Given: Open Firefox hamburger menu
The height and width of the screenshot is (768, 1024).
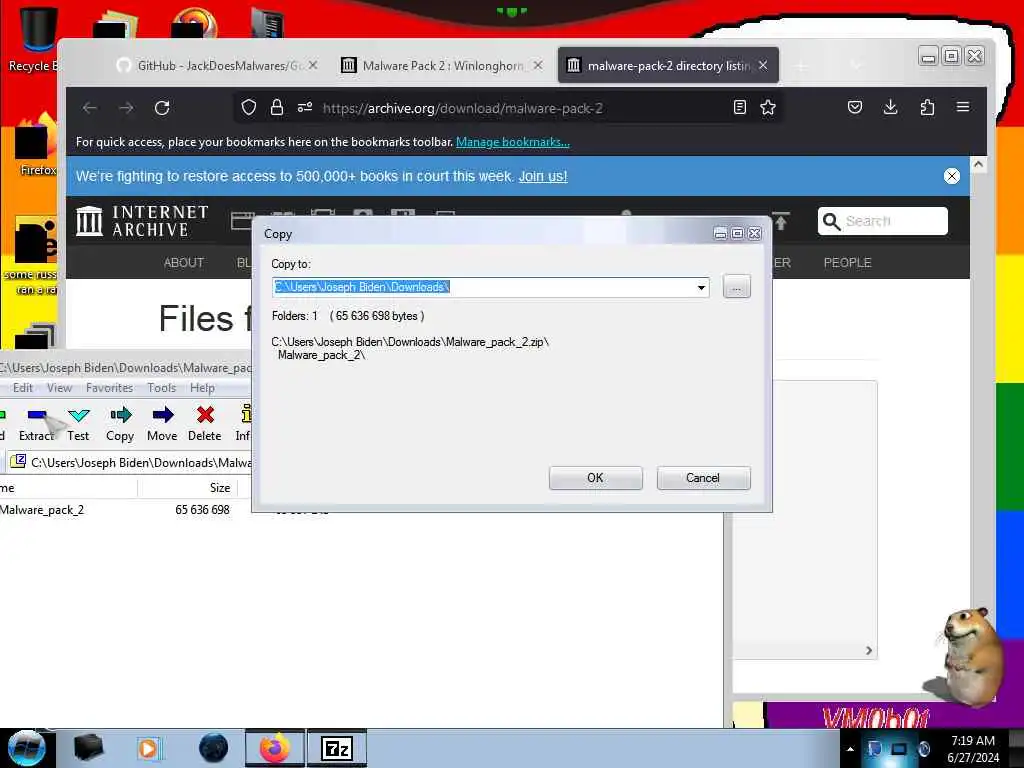Looking at the screenshot, I should [x=963, y=106].
